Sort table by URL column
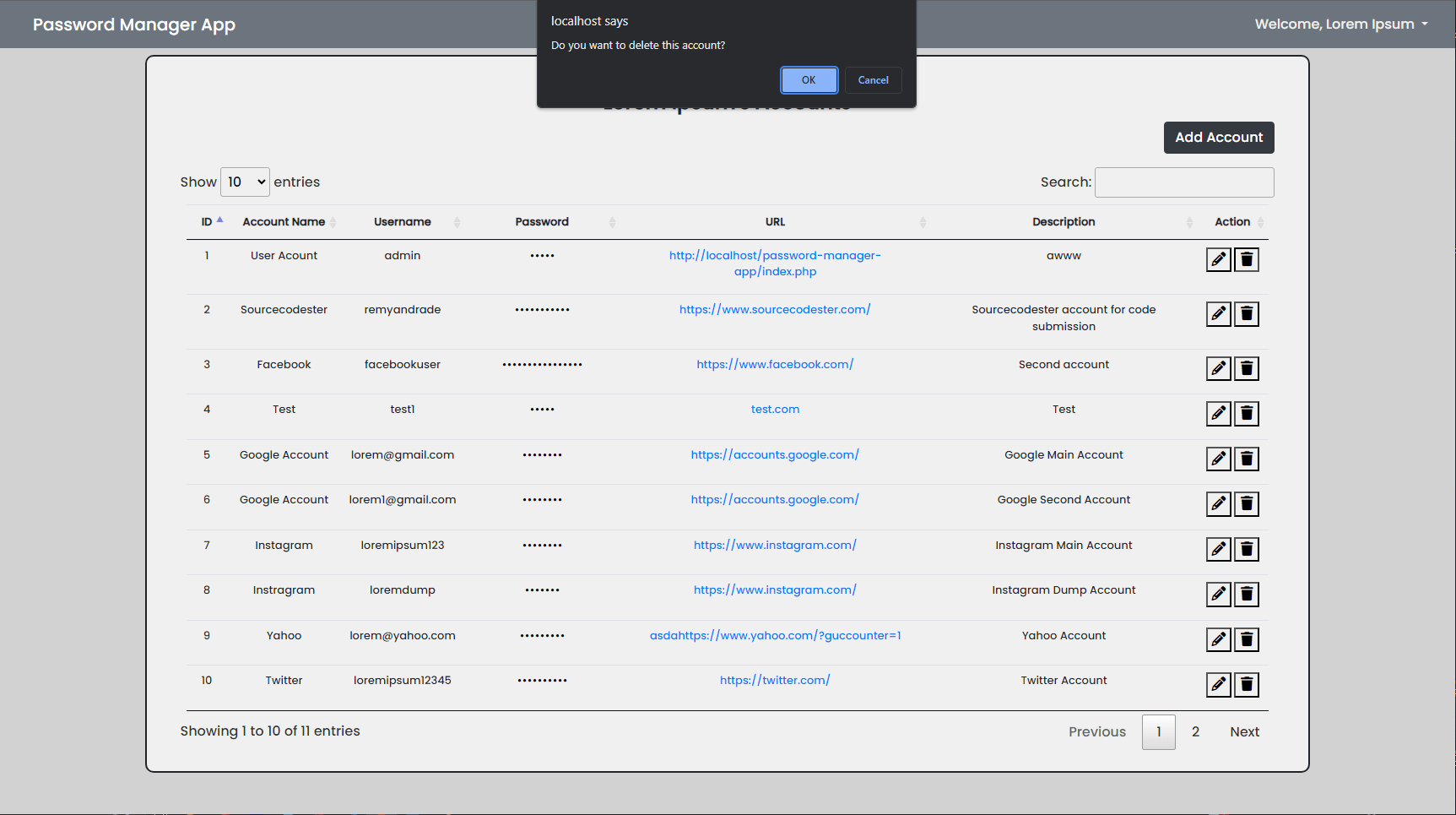1456x815 pixels. coord(775,222)
